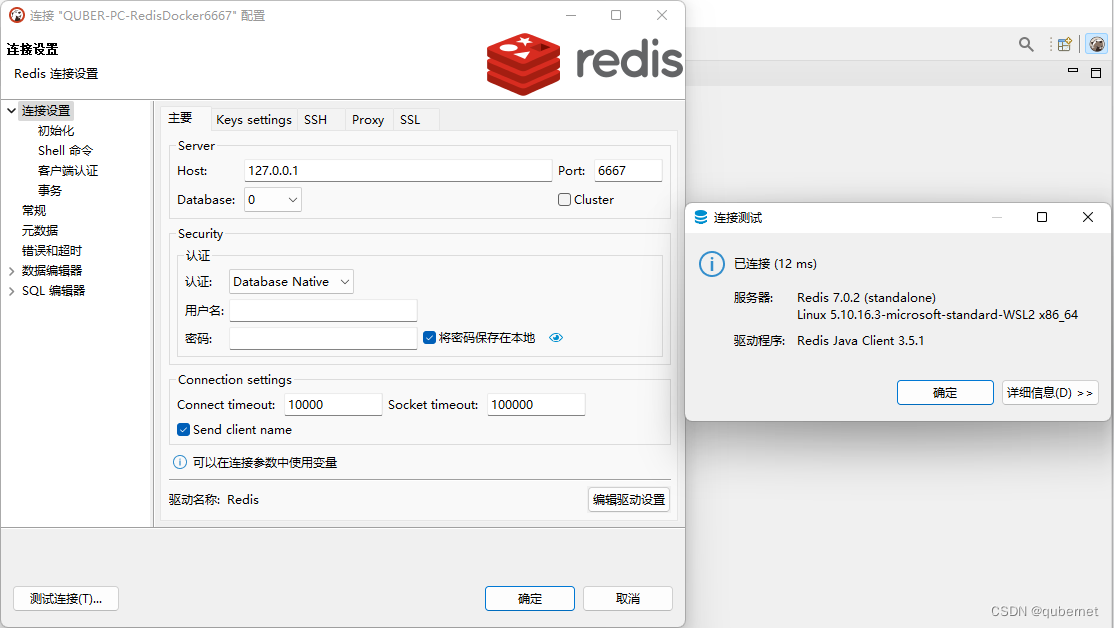1114x628 pixels.
Task: Select 客户端认证 in the tree
Action: click(67, 170)
